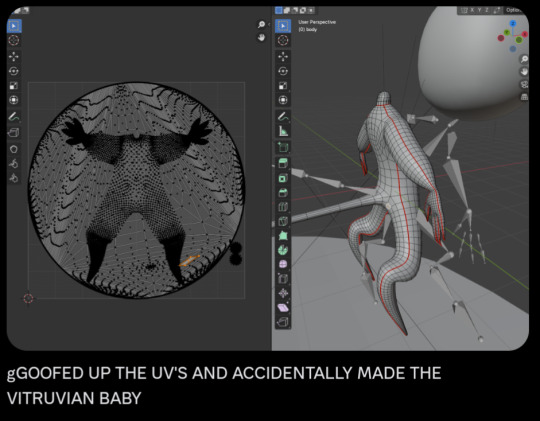
Task: Enable Intersect selection mode in 3D viewport header
Action: (311, 10)
